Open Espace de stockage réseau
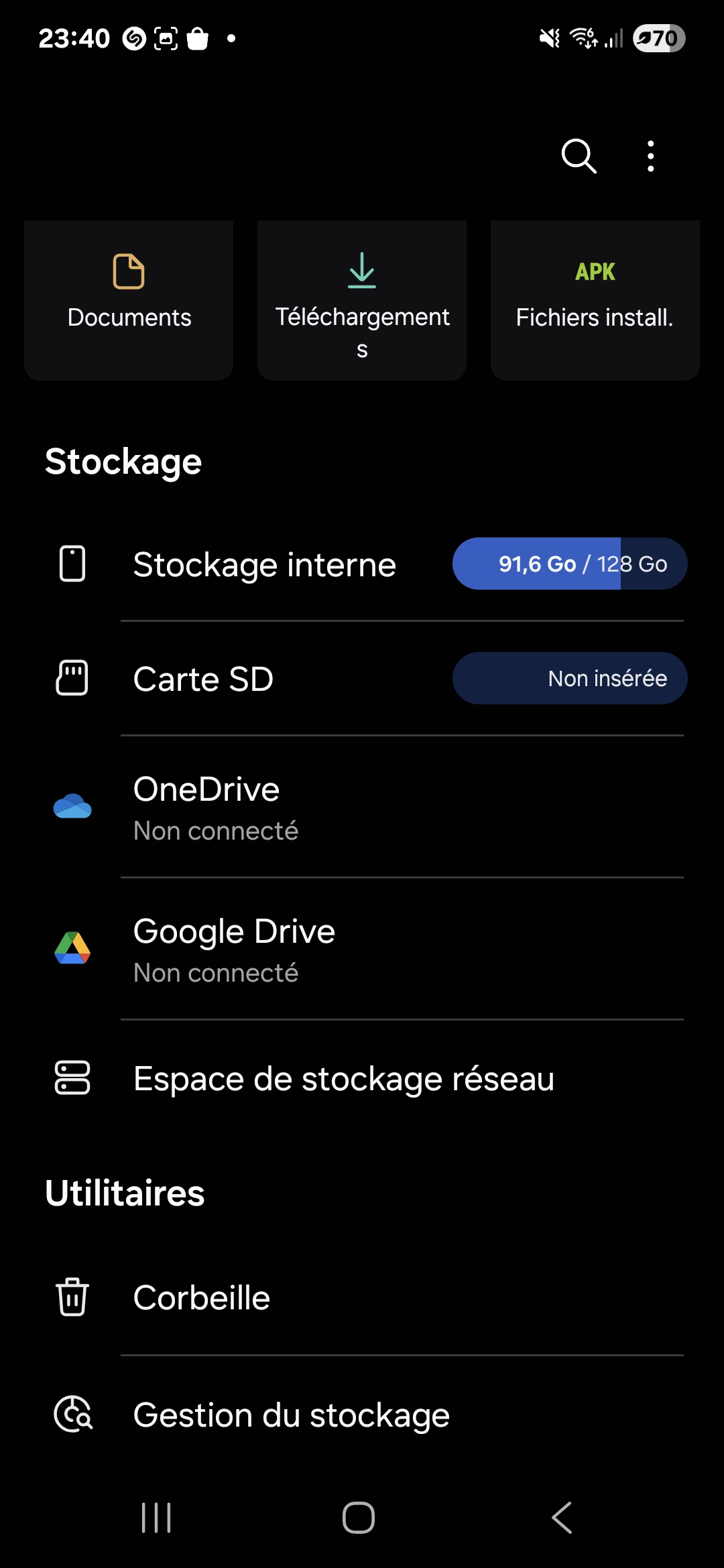Image resolution: width=724 pixels, height=1568 pixels. click(343, 1079)
